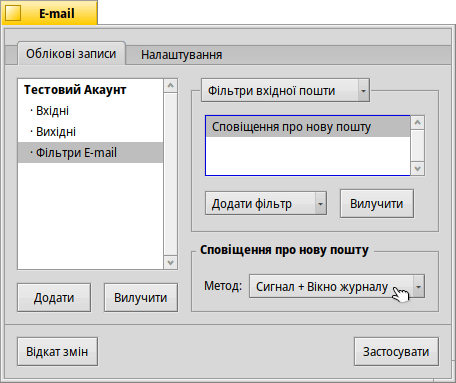The image size is (456, 383).
Task: Click the yellow window tab icon beside E-mail
Action: point(13,14)
